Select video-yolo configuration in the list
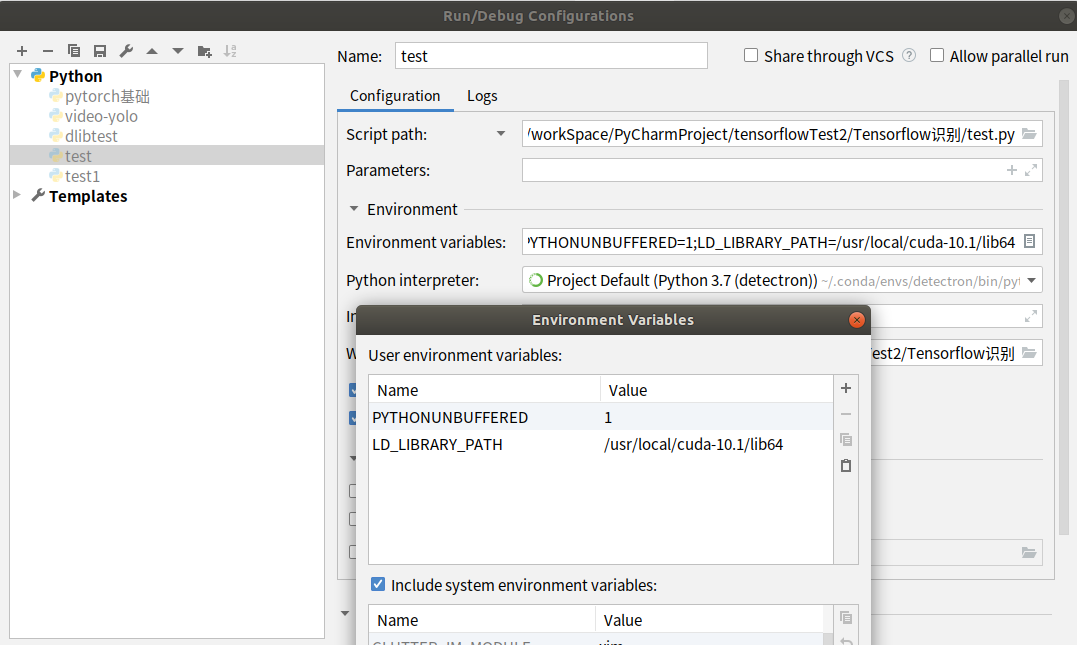Viewport: 1077px width, 645px height. (x=101, y=116)
